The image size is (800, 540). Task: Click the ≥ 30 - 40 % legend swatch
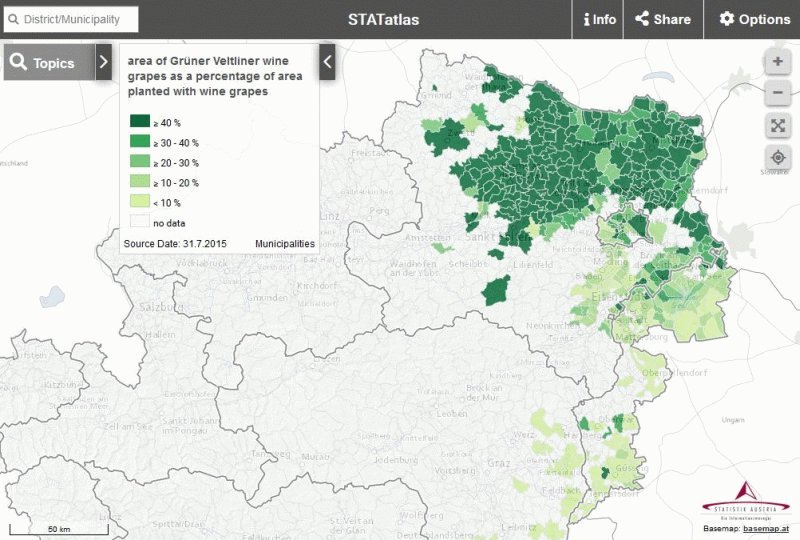point(138,142)
